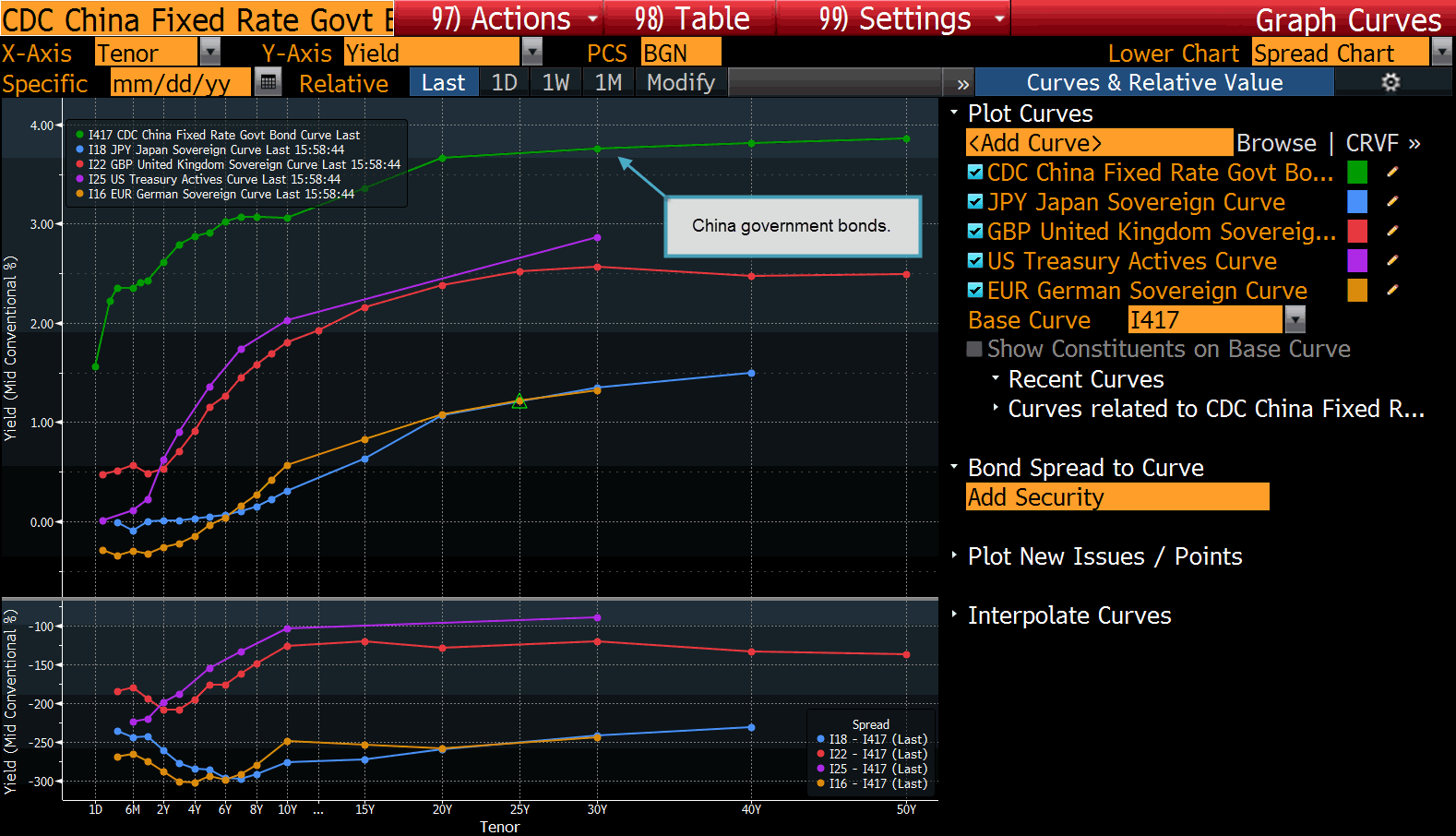This screenshot has height=836, width=1456.
Task: Open the 98) Table view
Action: 692,18
